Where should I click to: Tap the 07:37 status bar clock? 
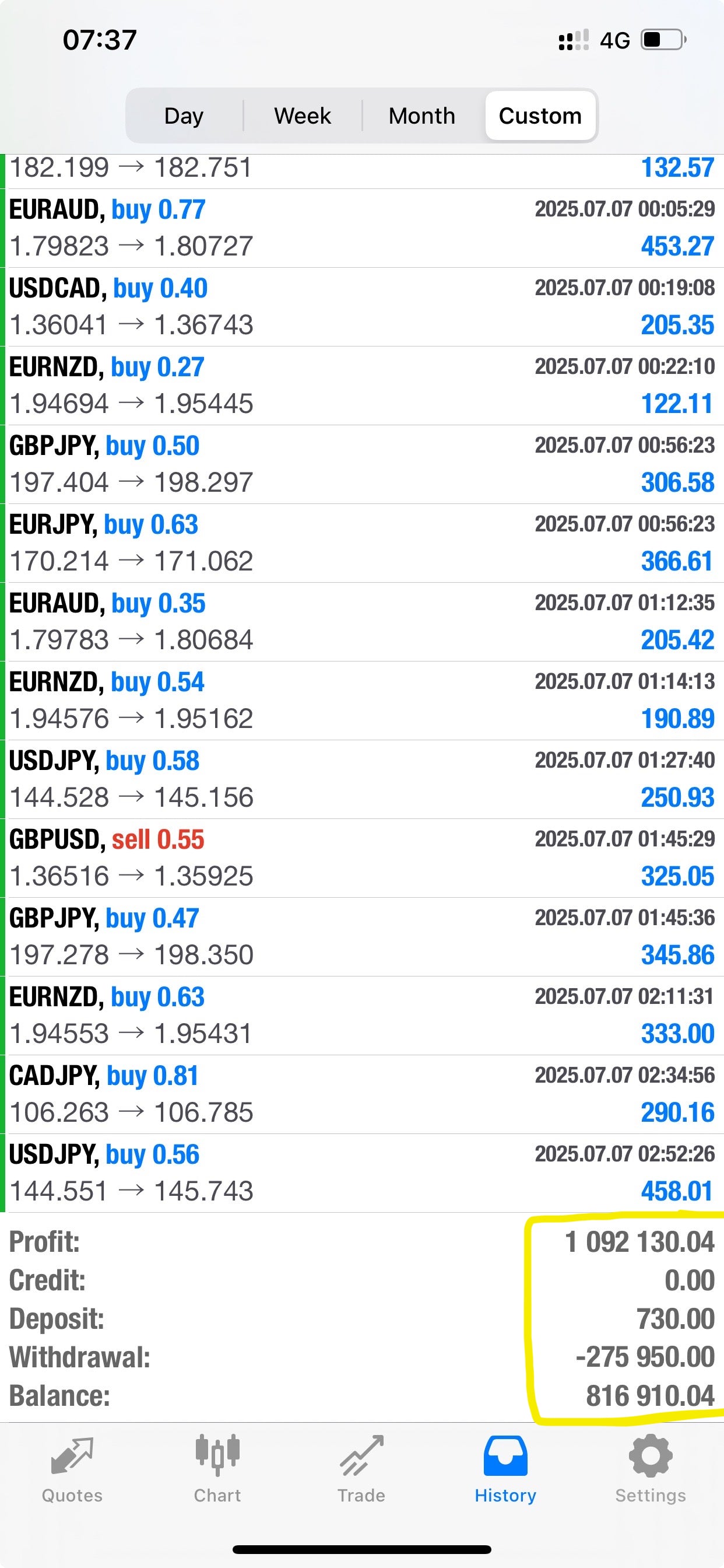coord(100,40)
